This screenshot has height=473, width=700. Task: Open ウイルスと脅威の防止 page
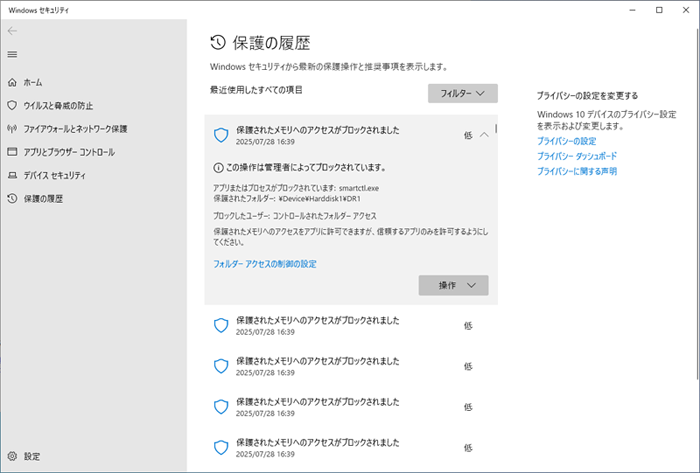tap(58, 106)
